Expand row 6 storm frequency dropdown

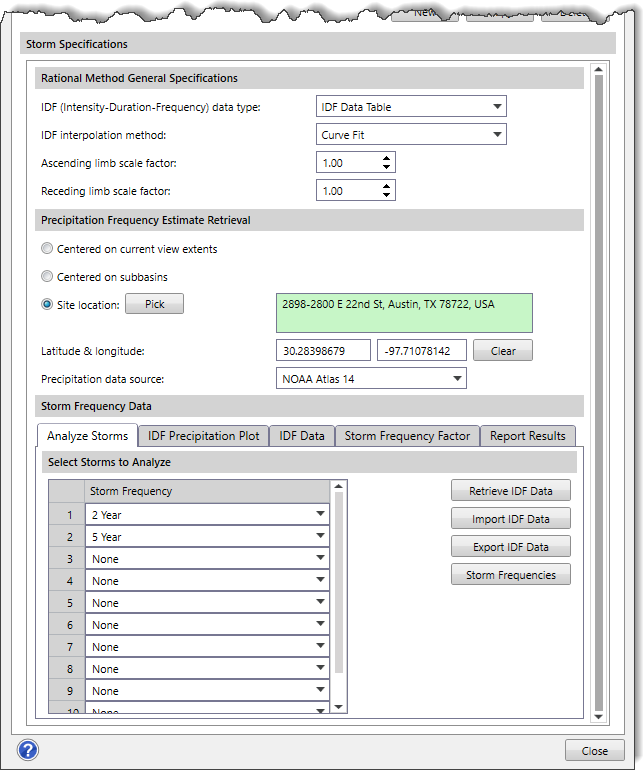320,624
